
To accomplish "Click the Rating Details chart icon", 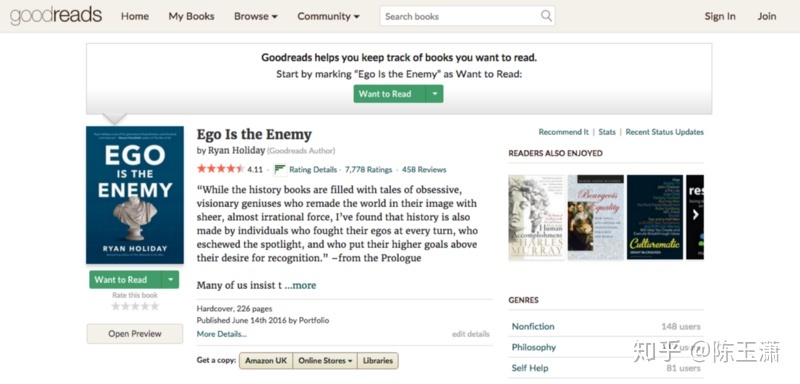I will (280, 170).
